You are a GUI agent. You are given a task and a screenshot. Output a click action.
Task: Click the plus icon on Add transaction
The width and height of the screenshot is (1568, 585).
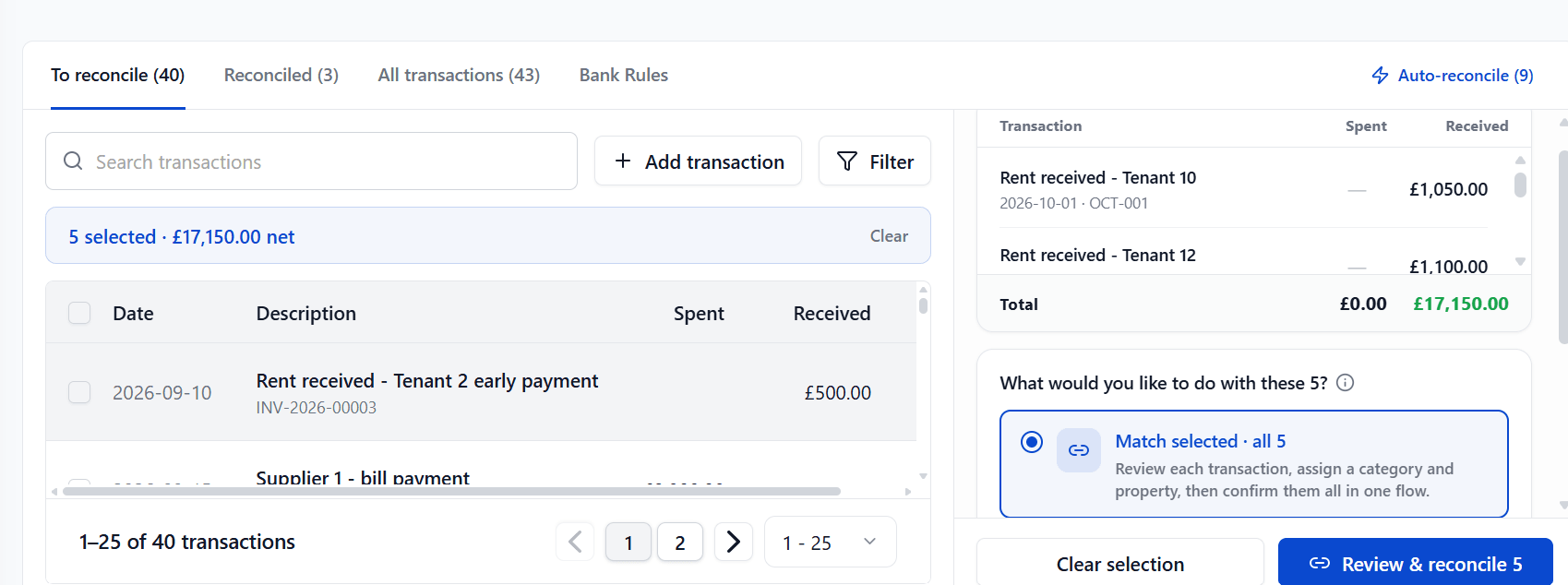tap(623, 161)
